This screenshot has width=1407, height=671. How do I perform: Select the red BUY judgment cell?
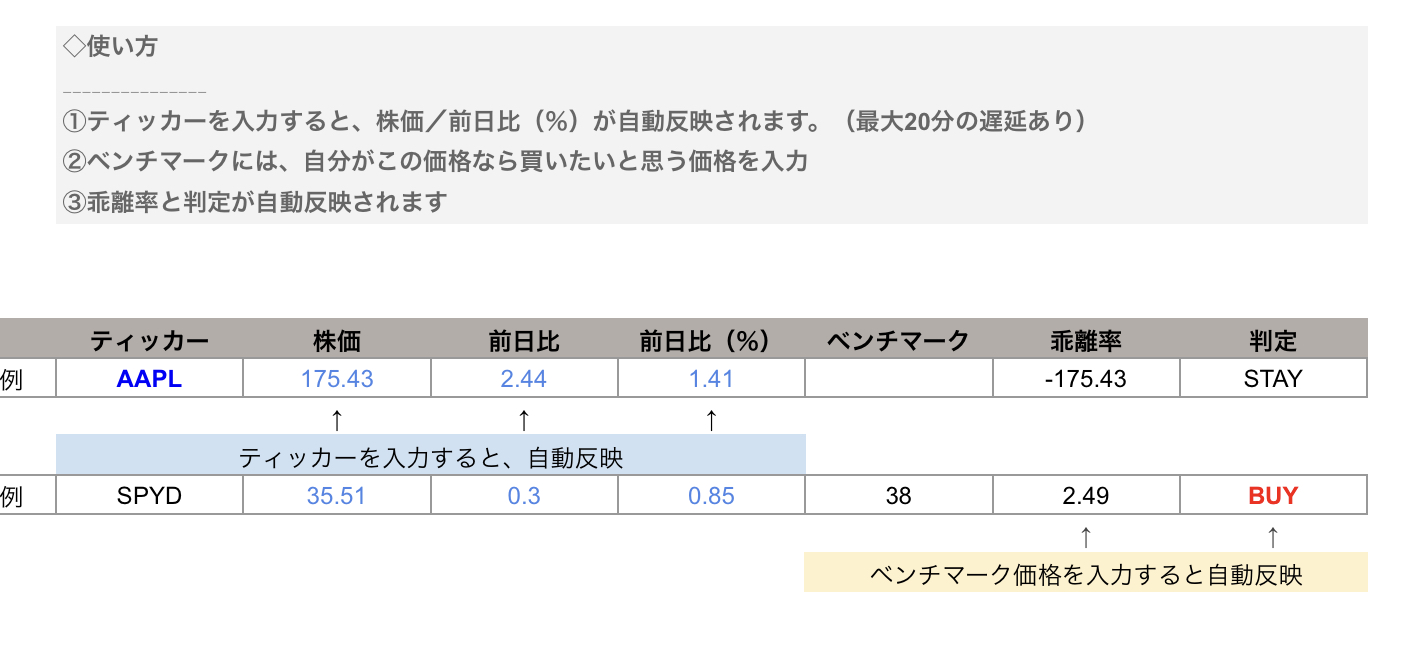1273,495
